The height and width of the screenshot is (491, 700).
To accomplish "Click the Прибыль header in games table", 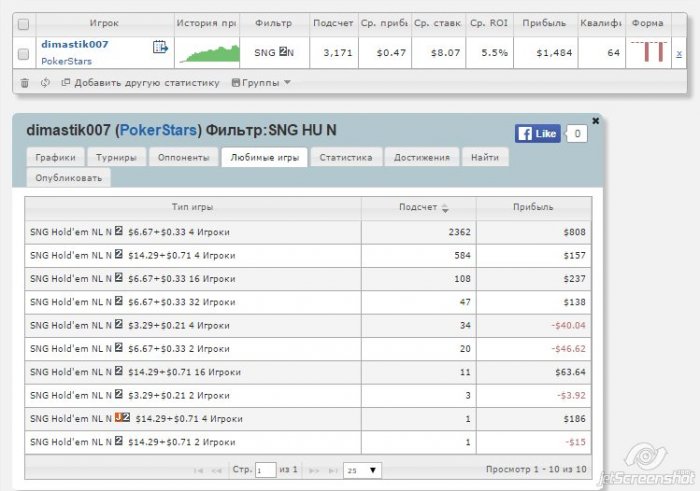I will click(533, 207).
